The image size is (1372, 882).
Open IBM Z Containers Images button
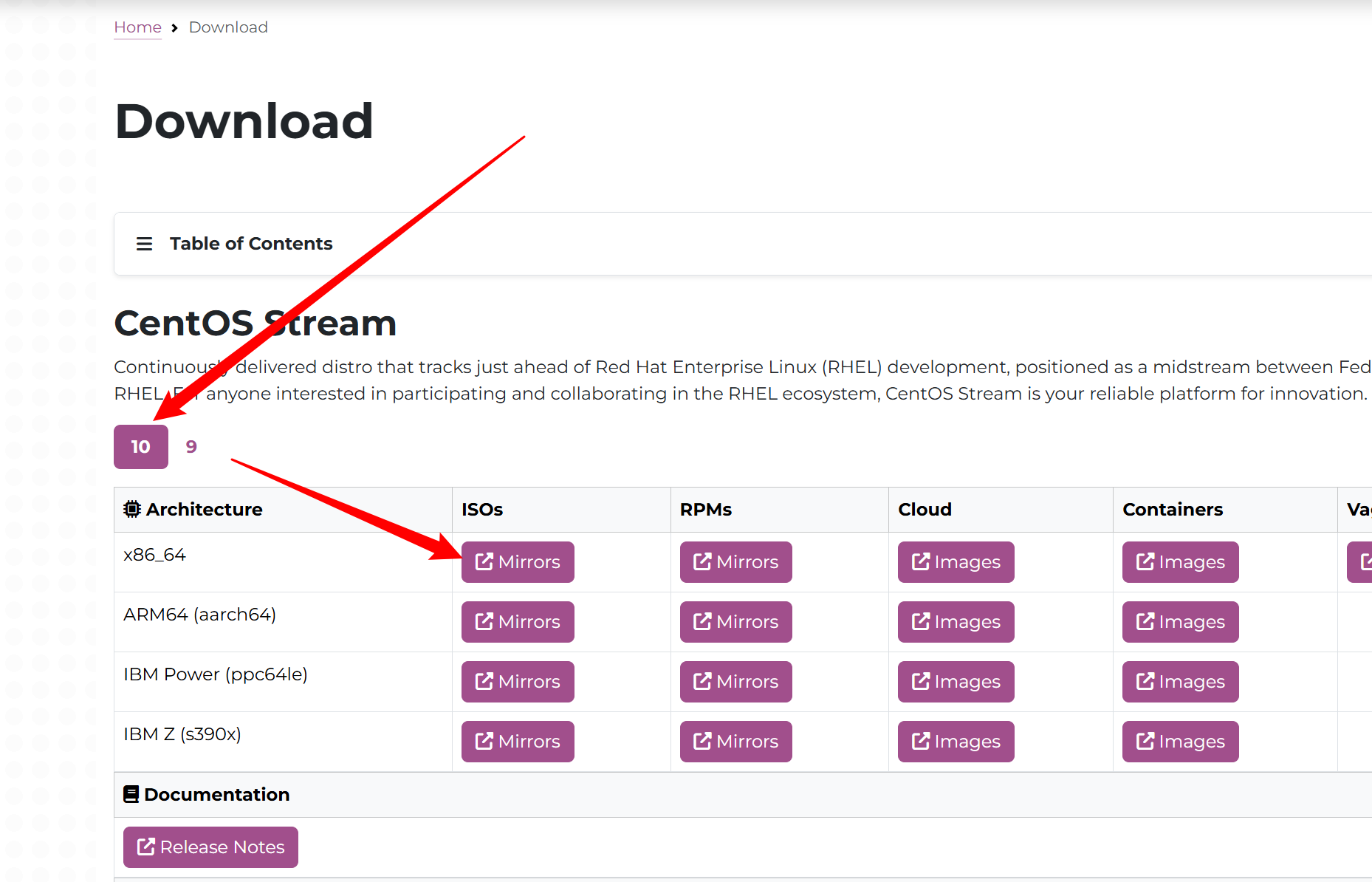click(1180, 742)
